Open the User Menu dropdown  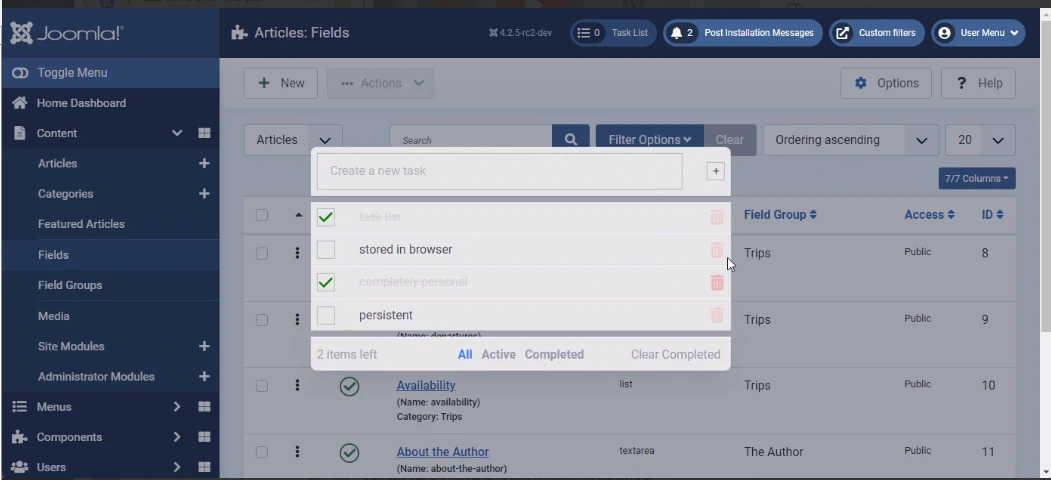click(x=978, y=33)
